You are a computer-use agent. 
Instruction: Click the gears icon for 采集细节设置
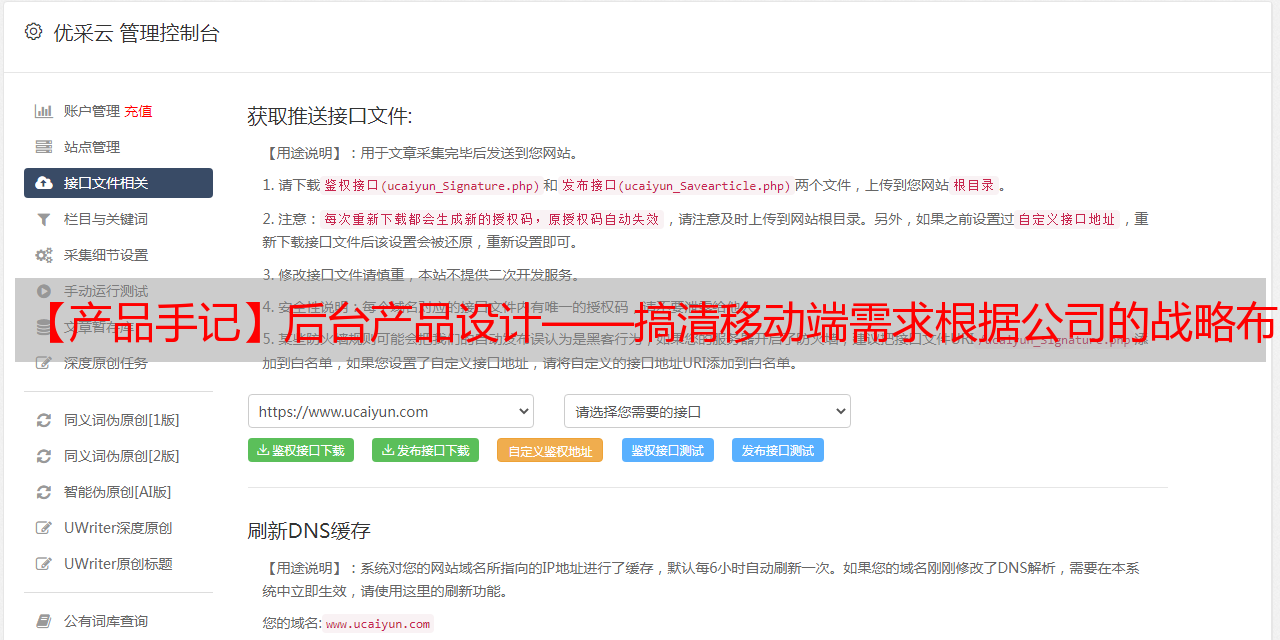[44, 255]
